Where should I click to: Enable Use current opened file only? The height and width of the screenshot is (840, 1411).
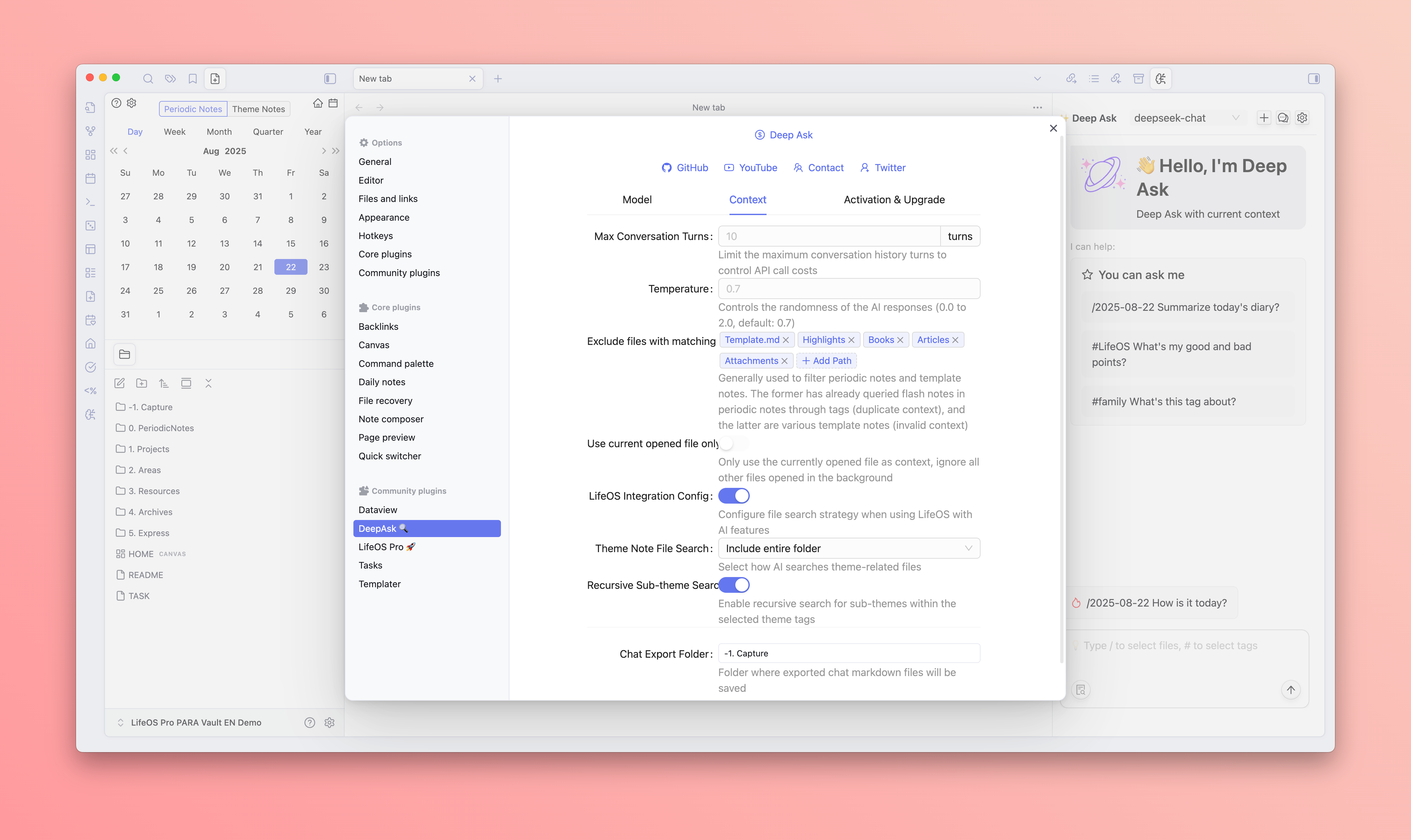[x=733, y=444]
